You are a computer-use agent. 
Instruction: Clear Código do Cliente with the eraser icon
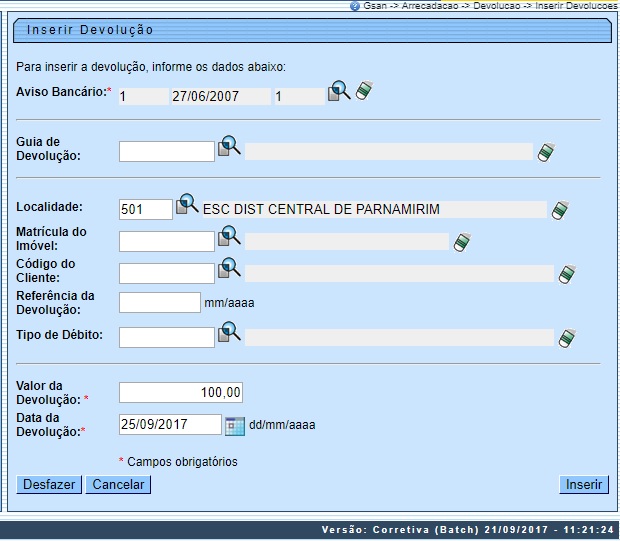tap(567, 274)
